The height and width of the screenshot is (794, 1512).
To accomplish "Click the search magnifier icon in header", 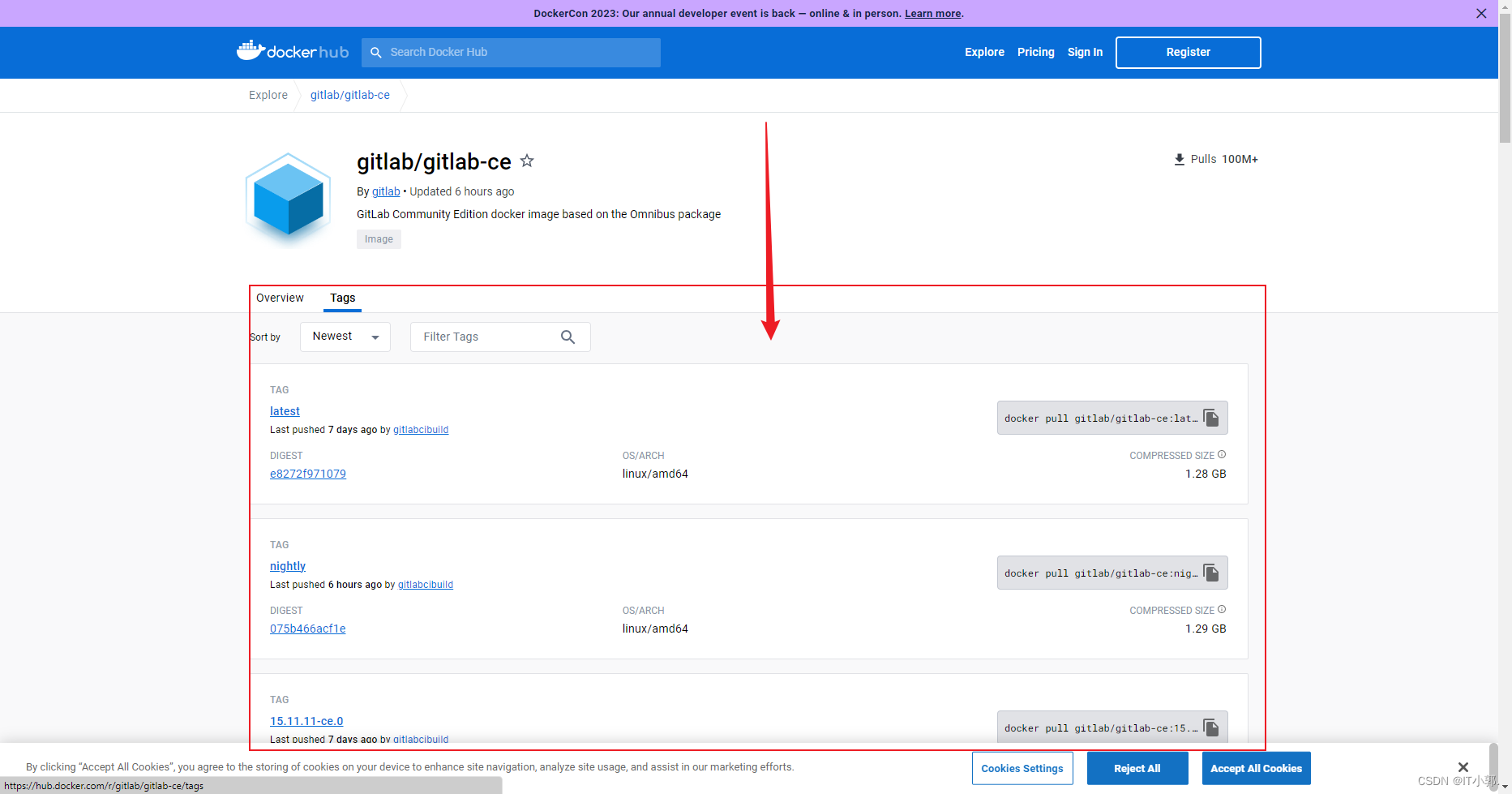I will pyautogui.click(x=376, y=52).
